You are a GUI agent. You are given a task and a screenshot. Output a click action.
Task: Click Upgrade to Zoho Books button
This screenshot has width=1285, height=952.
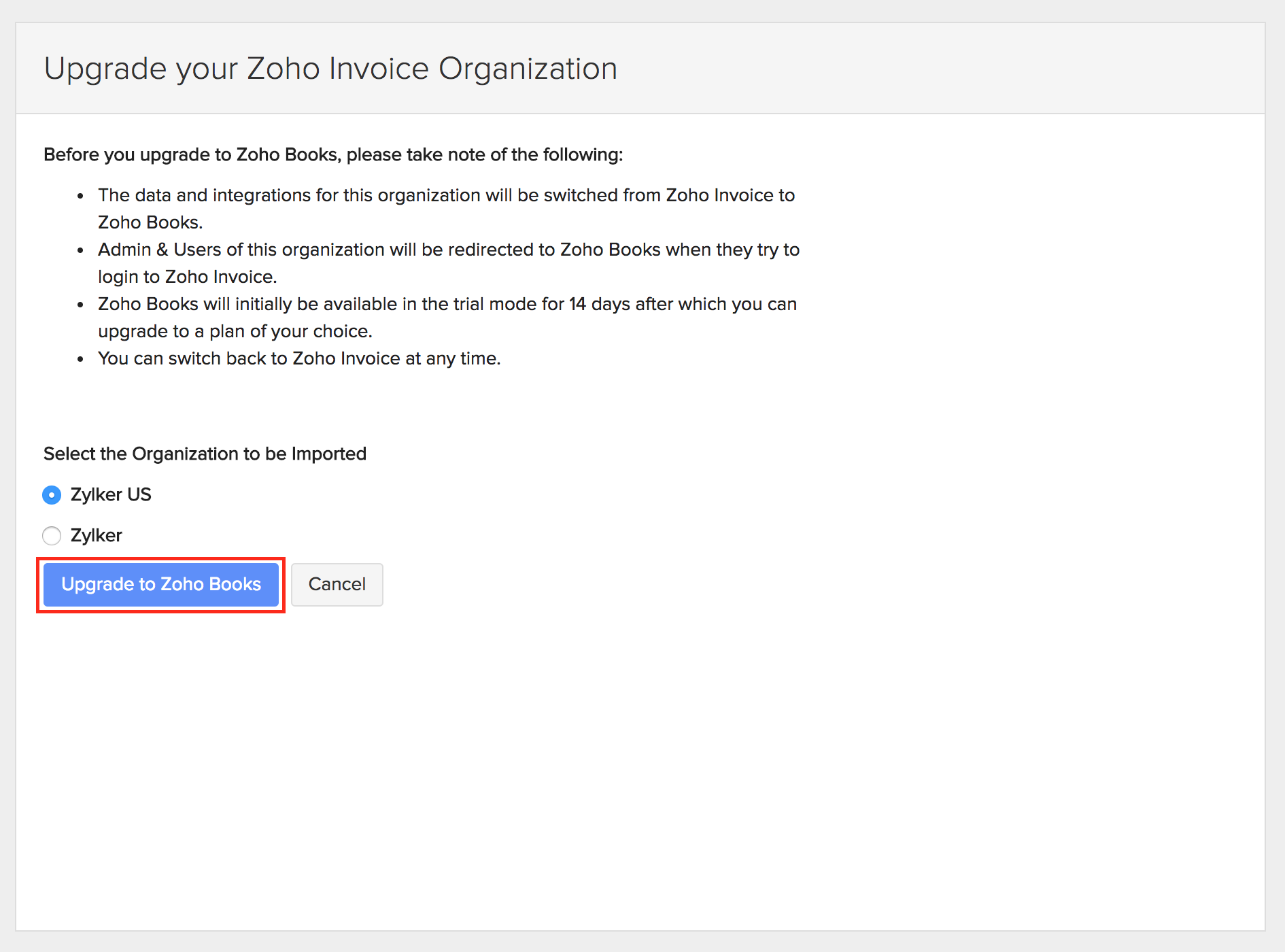[161, 585]
